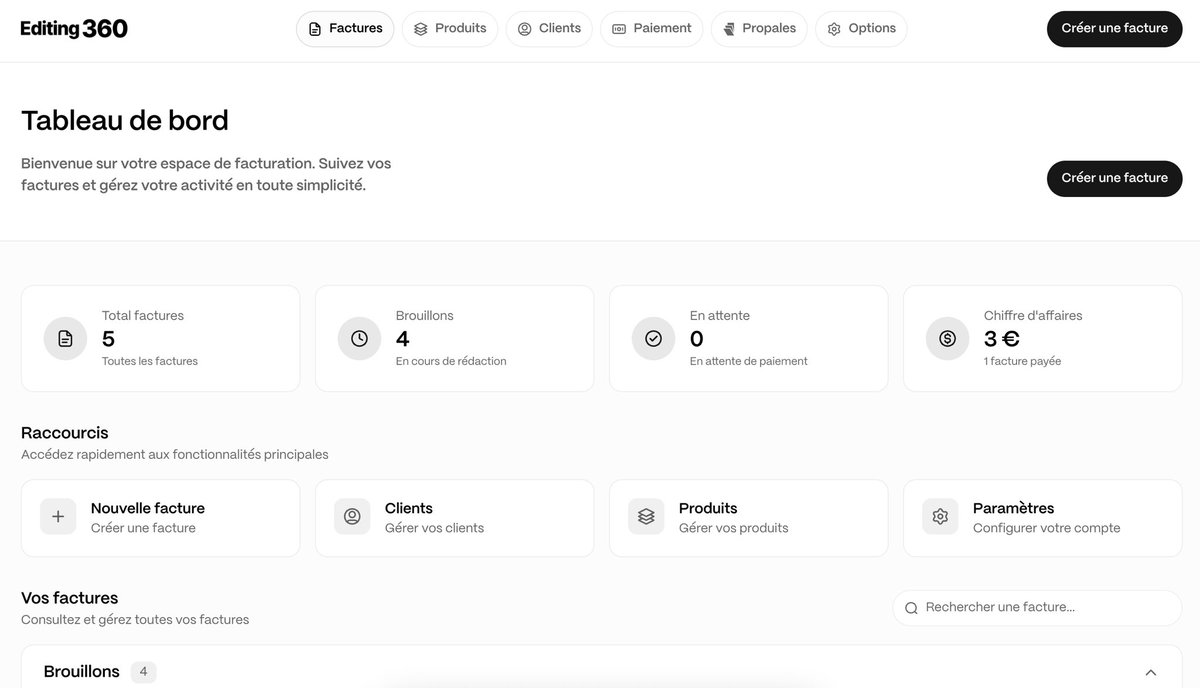Open the Gérer vos produits shortcut
Image resolution: width=1200 pixels, height=688 pixels.
tap(748, 518)
